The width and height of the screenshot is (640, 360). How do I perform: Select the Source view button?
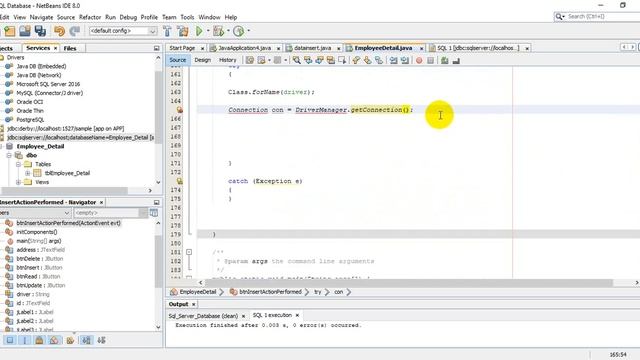178,60
